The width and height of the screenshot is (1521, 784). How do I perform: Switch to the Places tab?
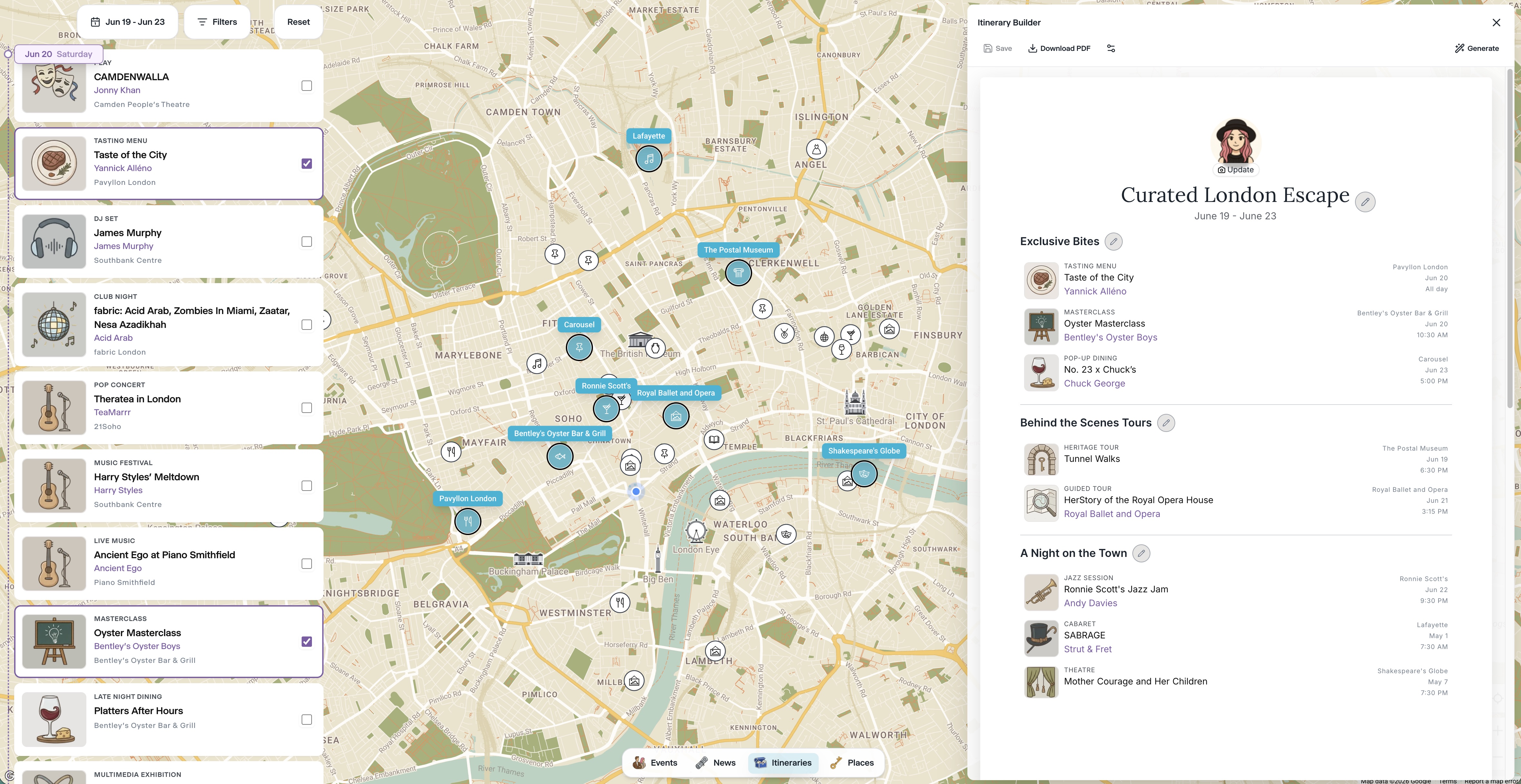pyautogui.click(x=851, y=763)
